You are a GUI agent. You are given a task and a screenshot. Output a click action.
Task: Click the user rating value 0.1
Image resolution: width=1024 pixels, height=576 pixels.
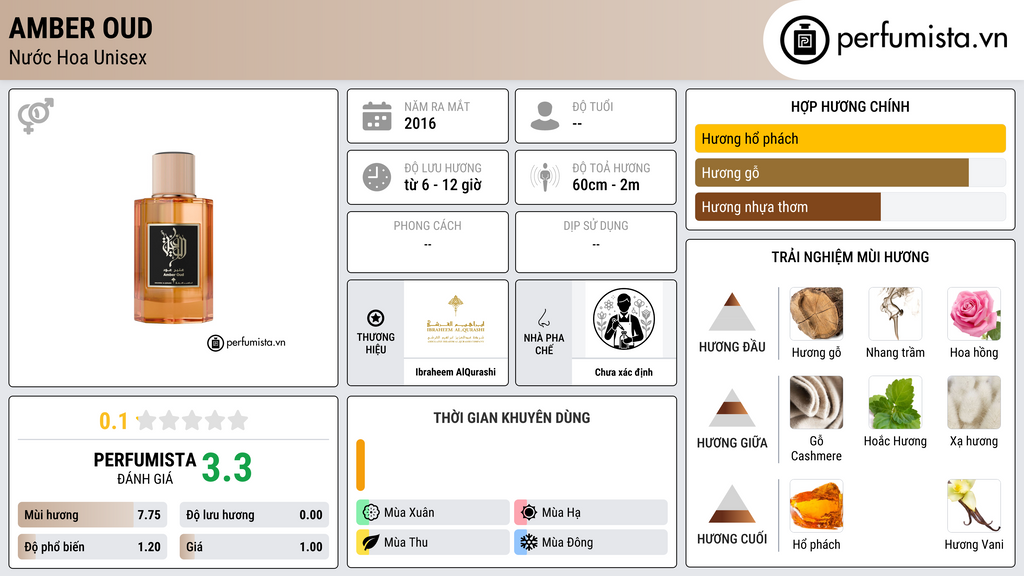pos(114,421)
